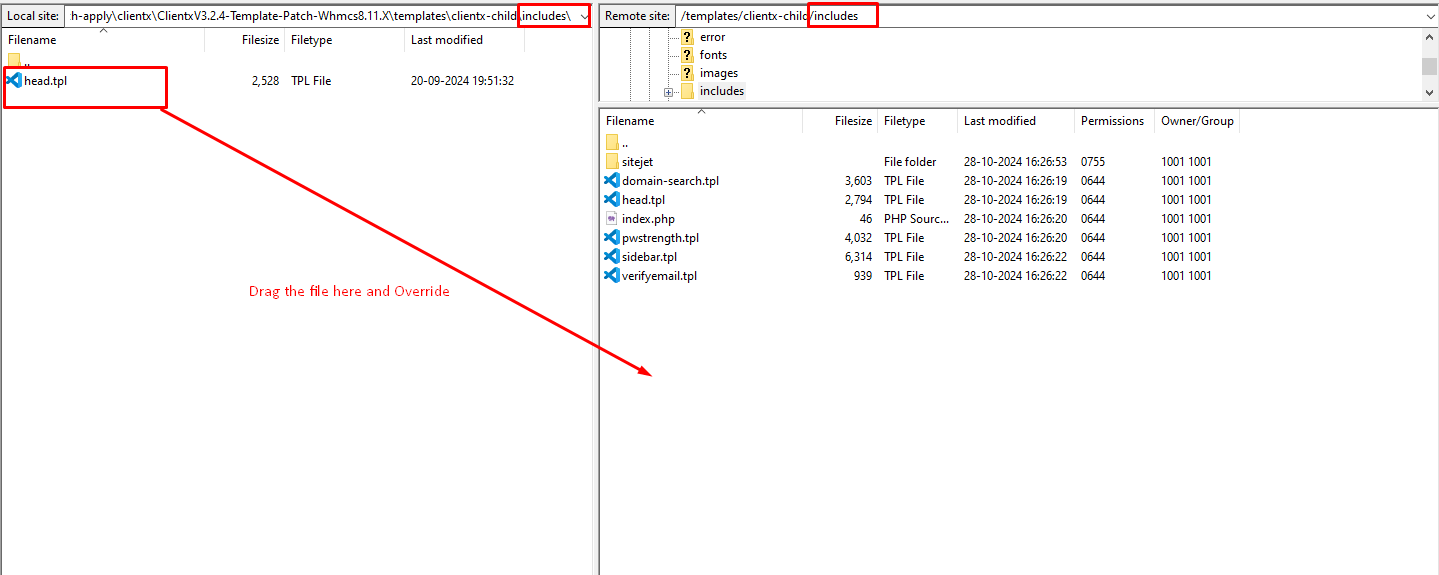Select the images folder in remote tree

point(718,73)
